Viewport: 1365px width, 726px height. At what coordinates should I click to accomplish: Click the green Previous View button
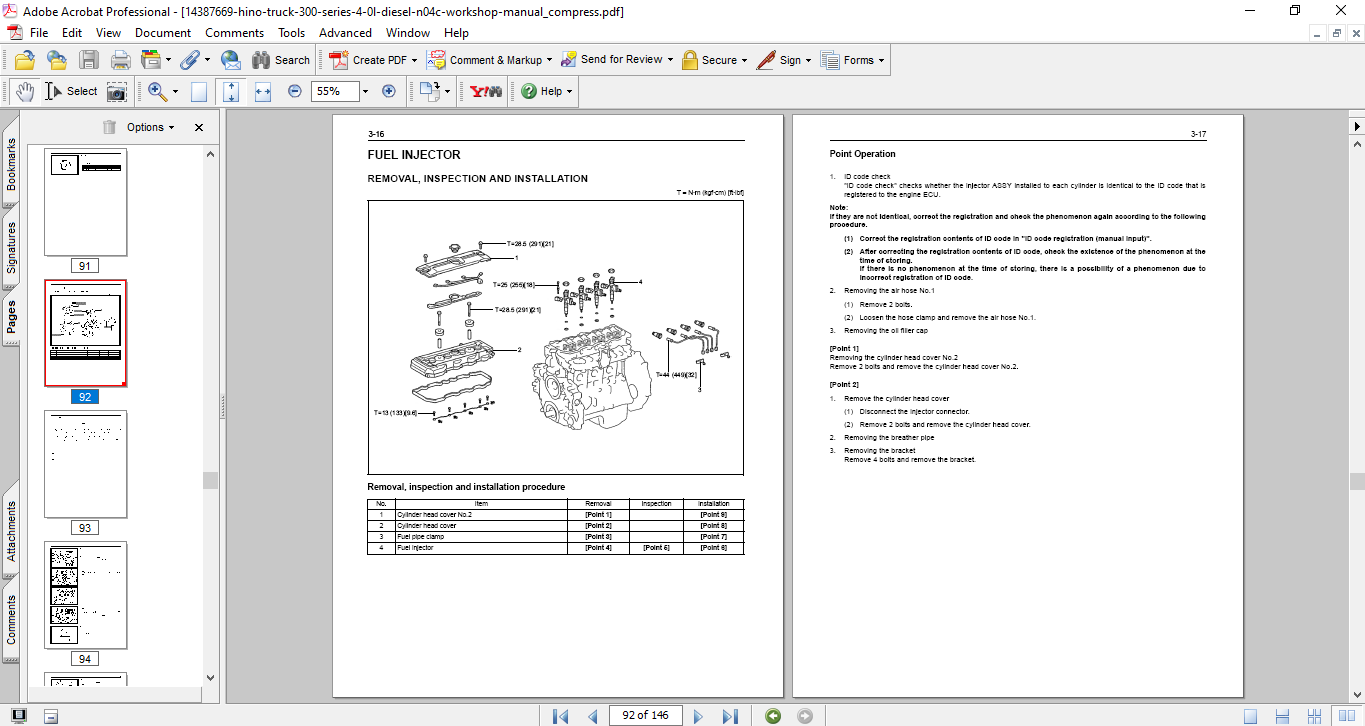pos(773,716)
